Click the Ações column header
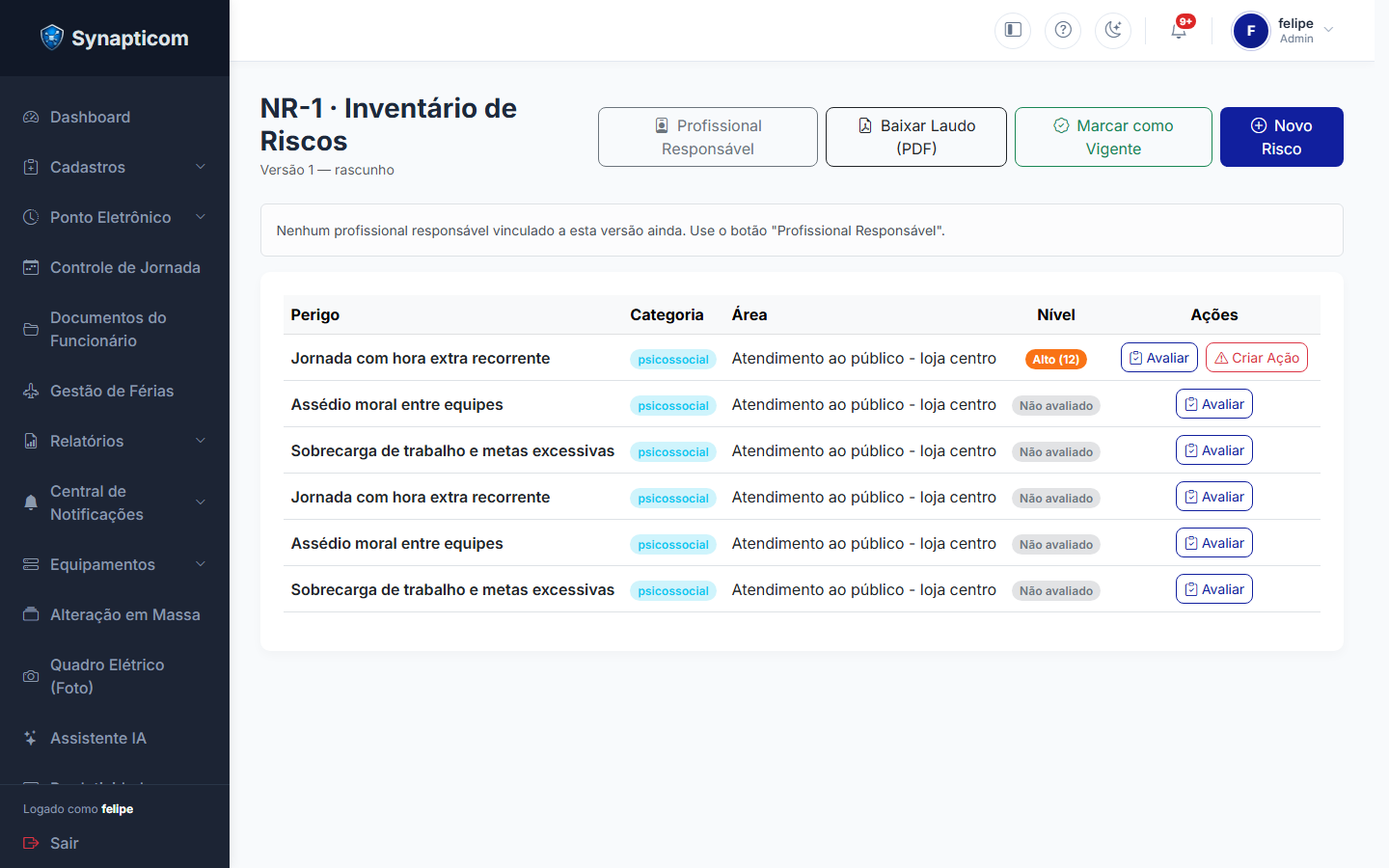 pos(1214,314)
